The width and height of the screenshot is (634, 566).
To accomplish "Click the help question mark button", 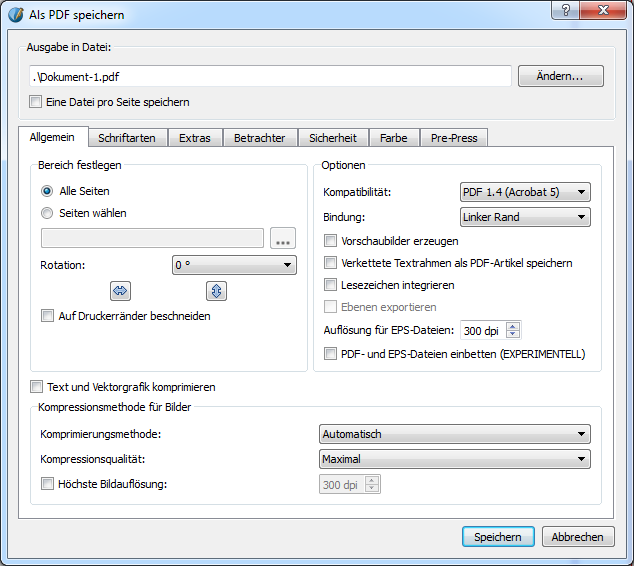I will point(566,10).
